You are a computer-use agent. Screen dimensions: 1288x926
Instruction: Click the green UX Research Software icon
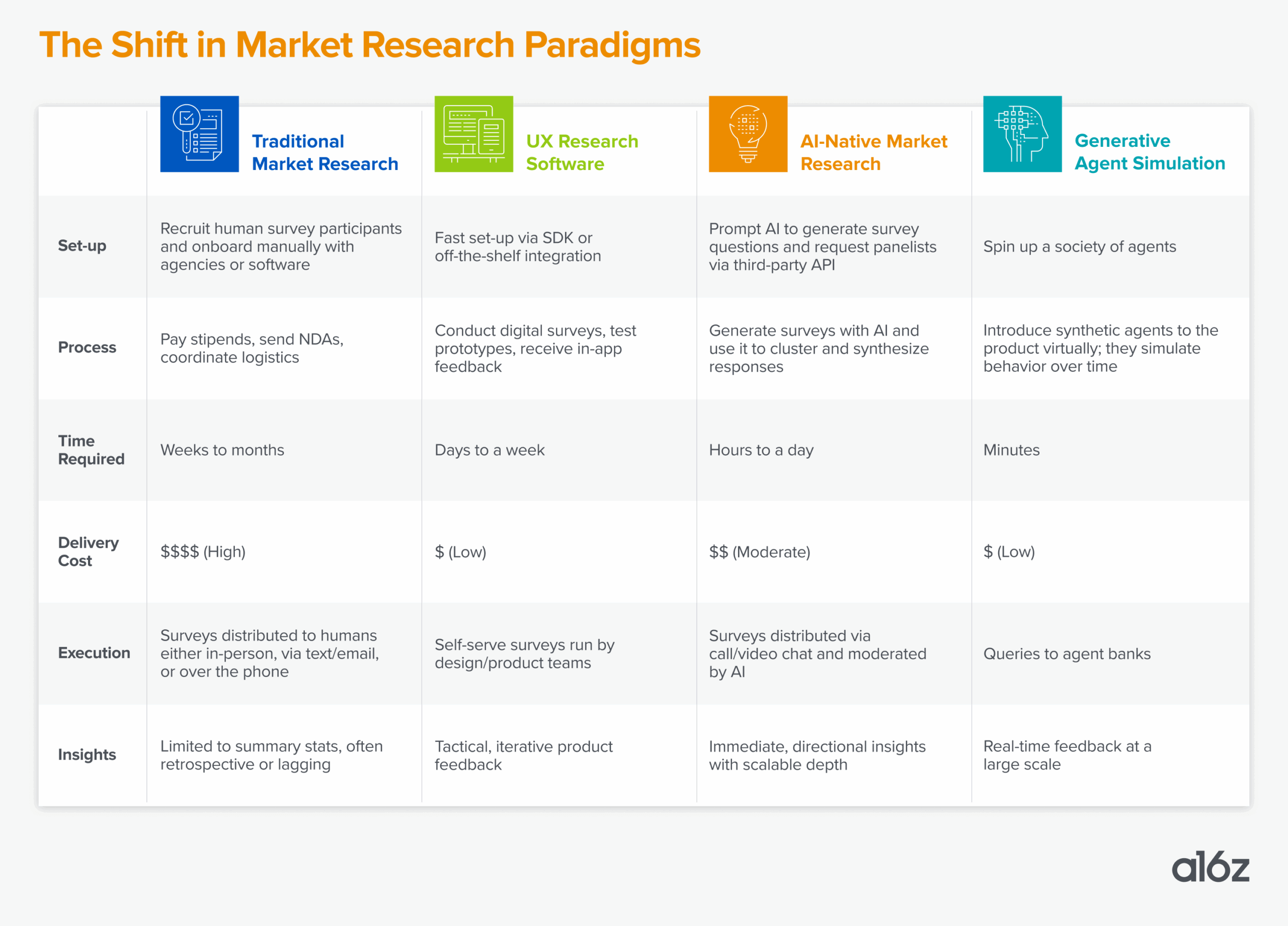pyautogui.click(x=473, y=134)
